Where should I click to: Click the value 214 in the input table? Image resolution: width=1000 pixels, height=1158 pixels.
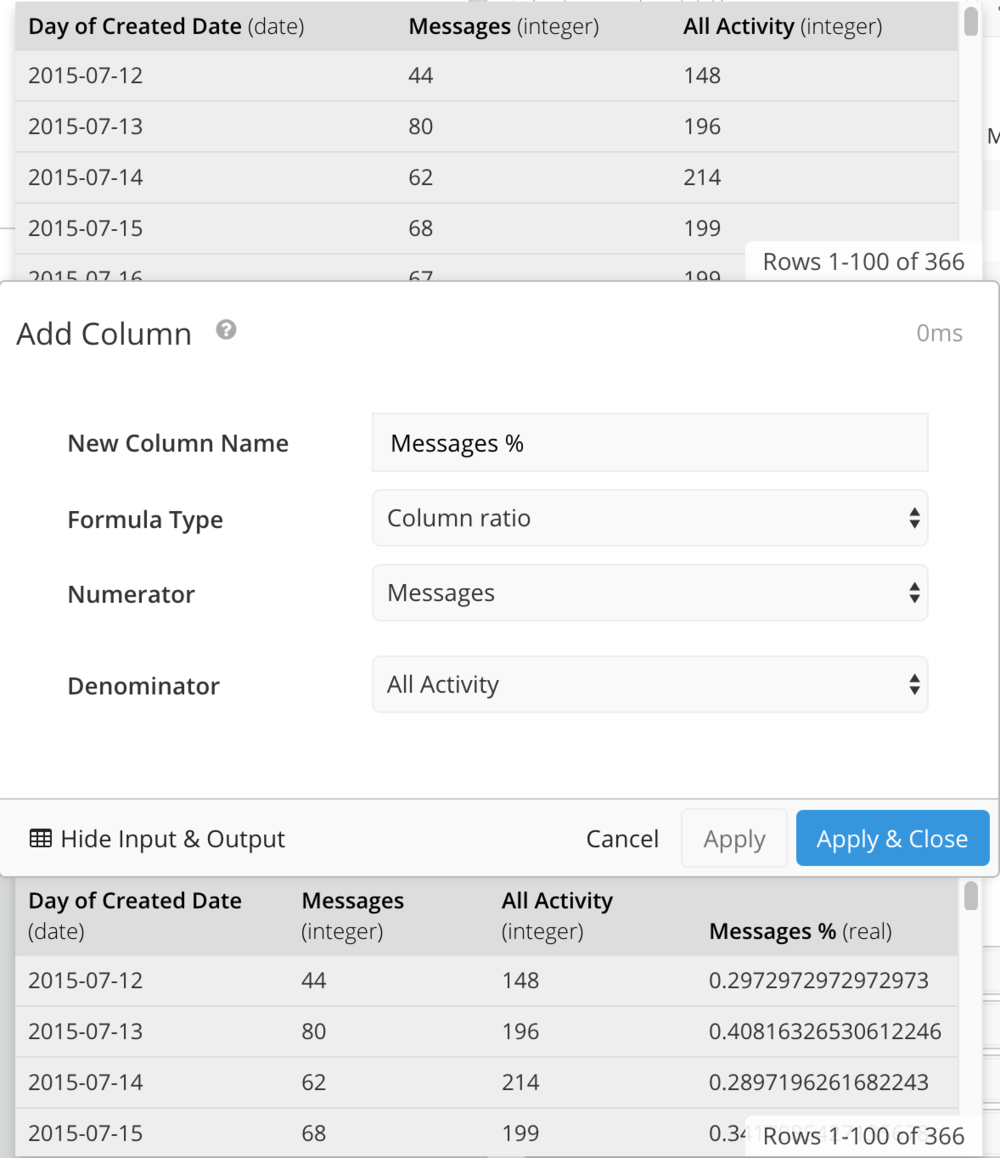coord(702,177)
